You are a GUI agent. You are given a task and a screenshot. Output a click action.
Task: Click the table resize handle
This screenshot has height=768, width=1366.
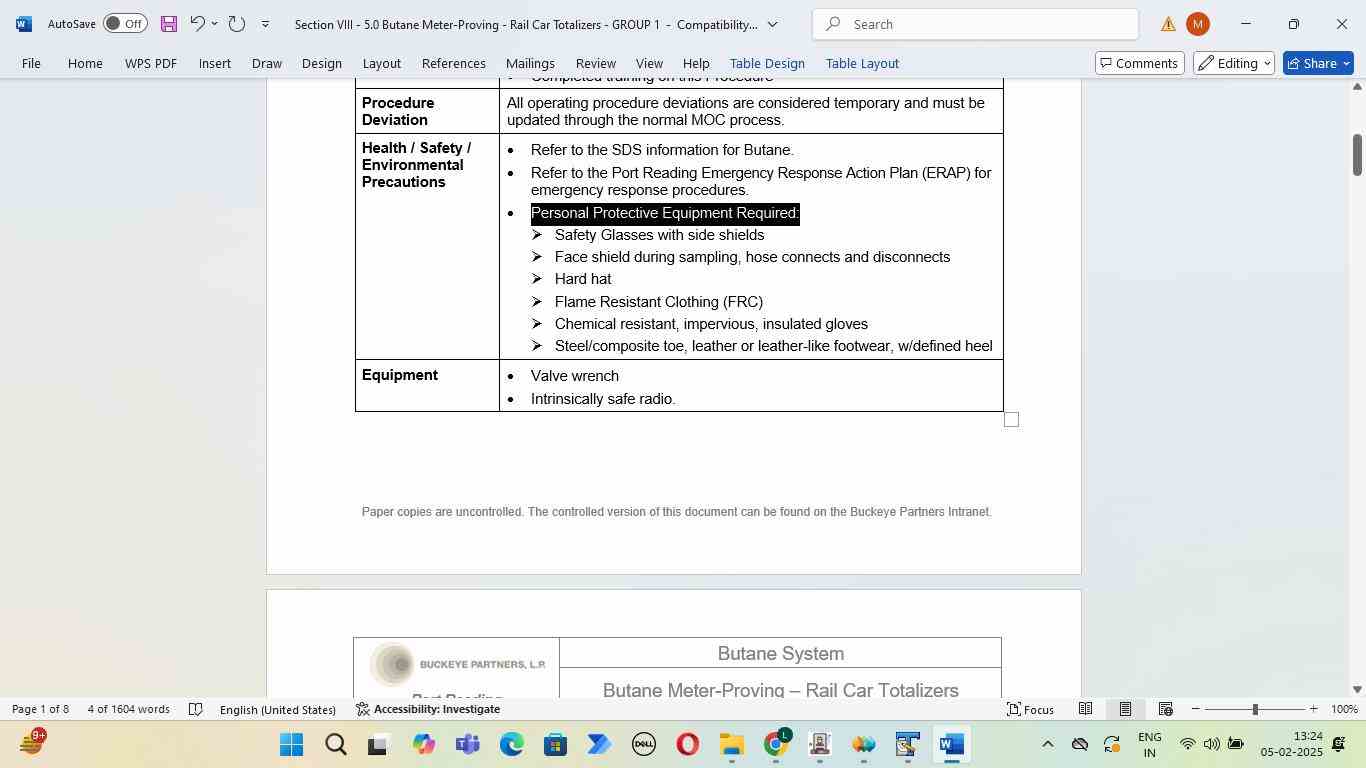tap(1011, 420)
